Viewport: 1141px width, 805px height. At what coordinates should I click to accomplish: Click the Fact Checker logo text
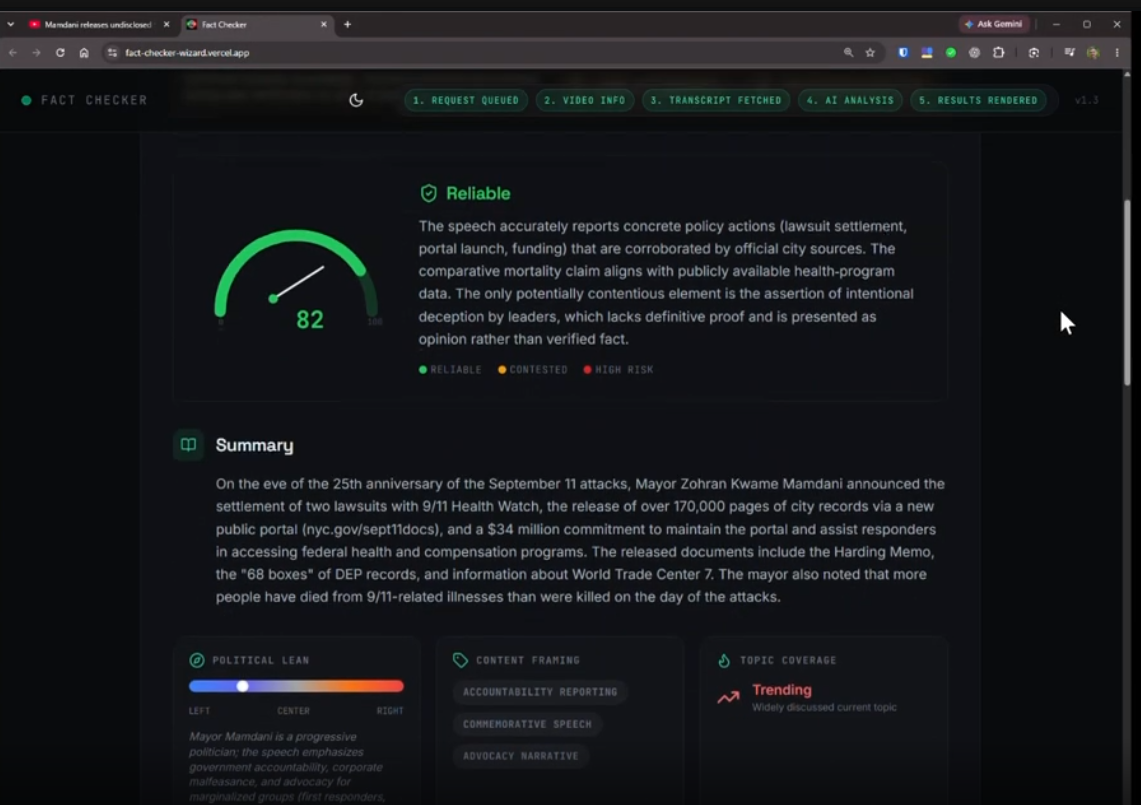(x=94, y=100)
